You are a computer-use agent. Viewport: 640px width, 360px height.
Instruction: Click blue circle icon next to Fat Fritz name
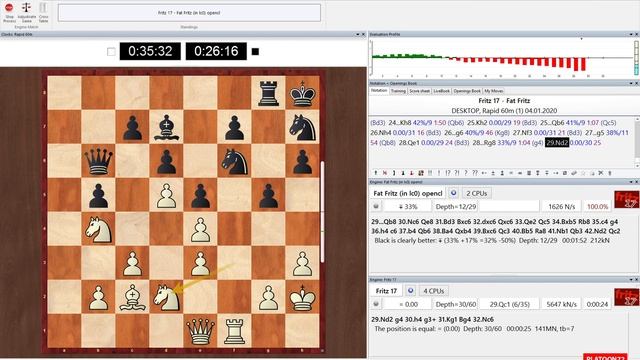coord(453,193)
